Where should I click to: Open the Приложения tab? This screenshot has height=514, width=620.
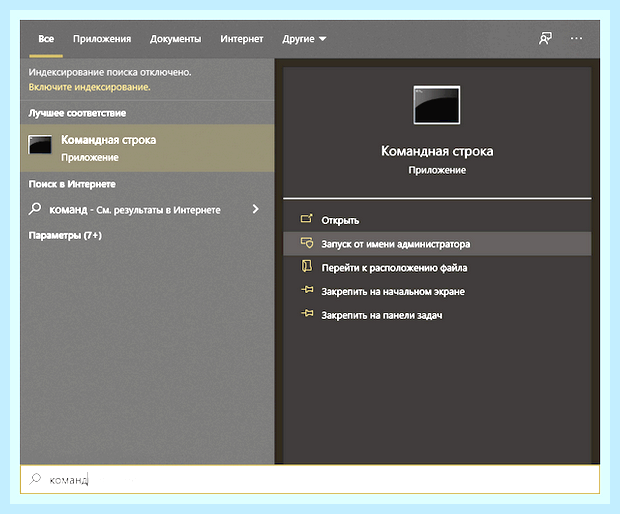click(x=102, y=39)
